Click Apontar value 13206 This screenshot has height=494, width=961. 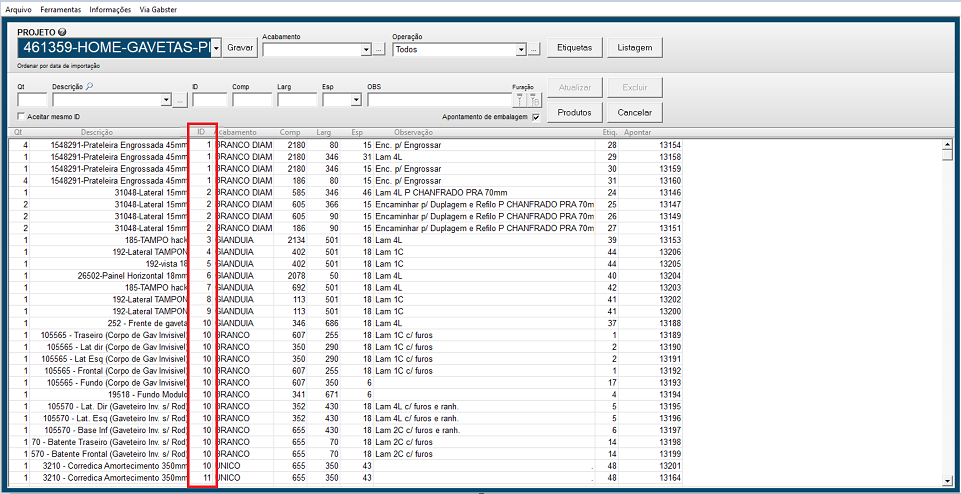669,252
